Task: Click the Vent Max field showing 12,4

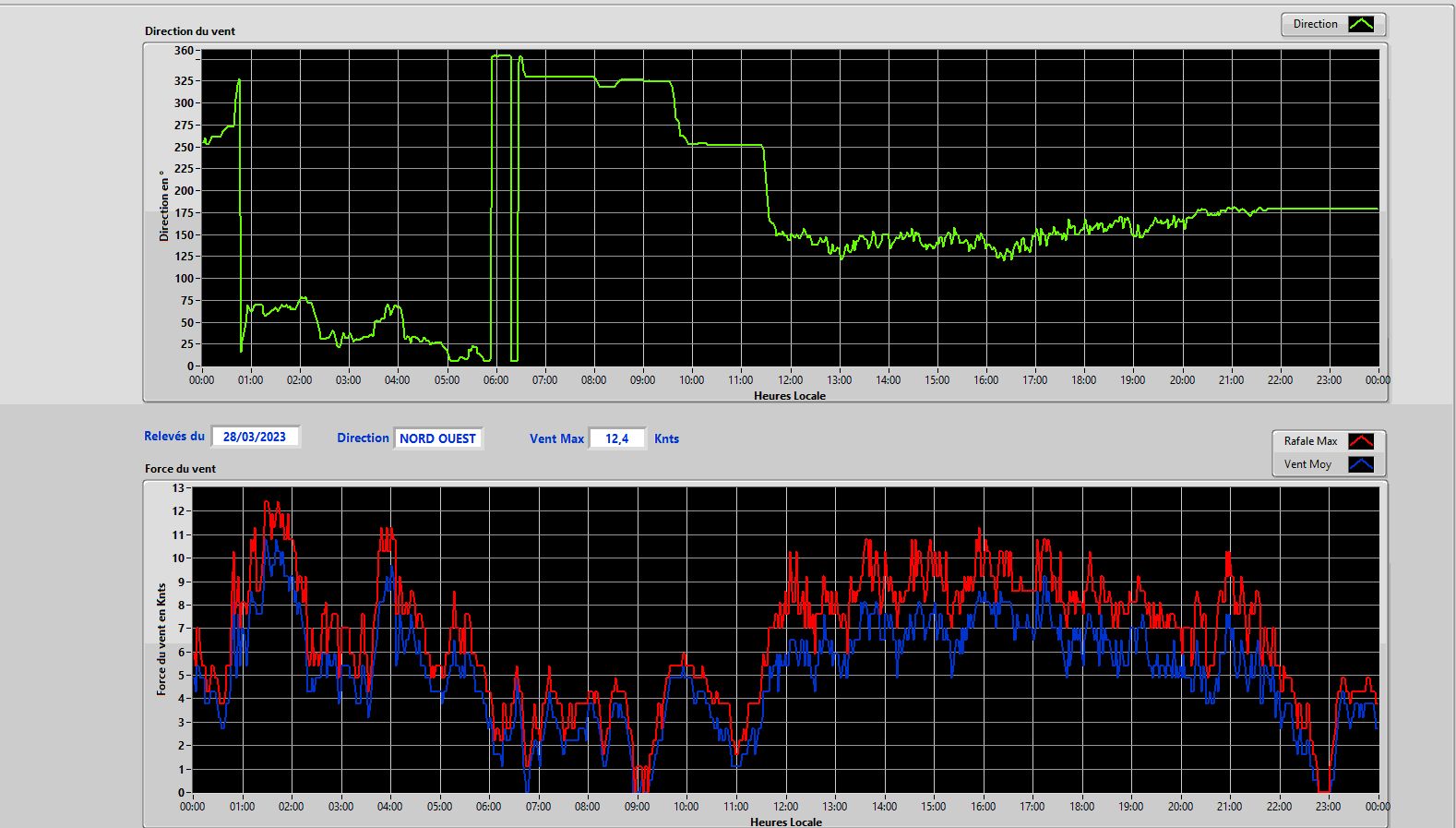Action: tap(616, 438)
